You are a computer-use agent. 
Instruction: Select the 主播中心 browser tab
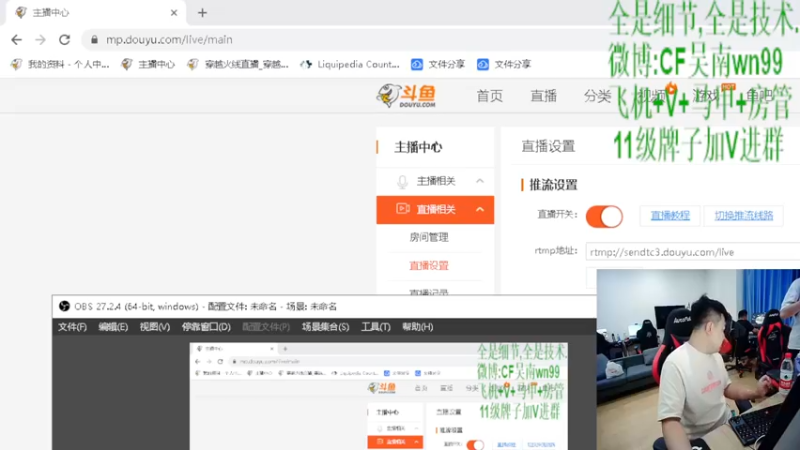tap(95, 13)
